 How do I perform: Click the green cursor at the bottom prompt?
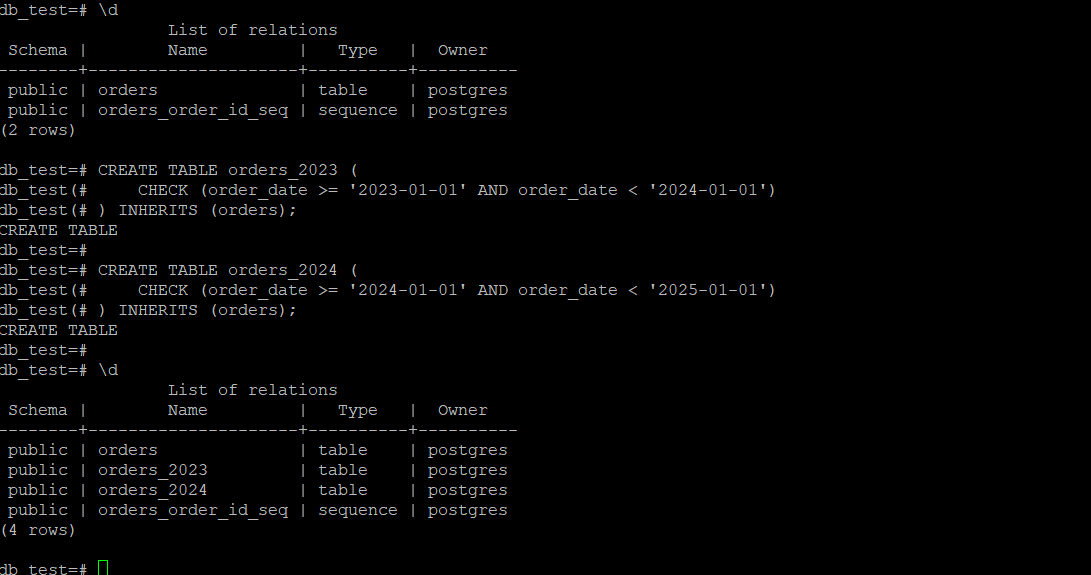pos(103,567)
